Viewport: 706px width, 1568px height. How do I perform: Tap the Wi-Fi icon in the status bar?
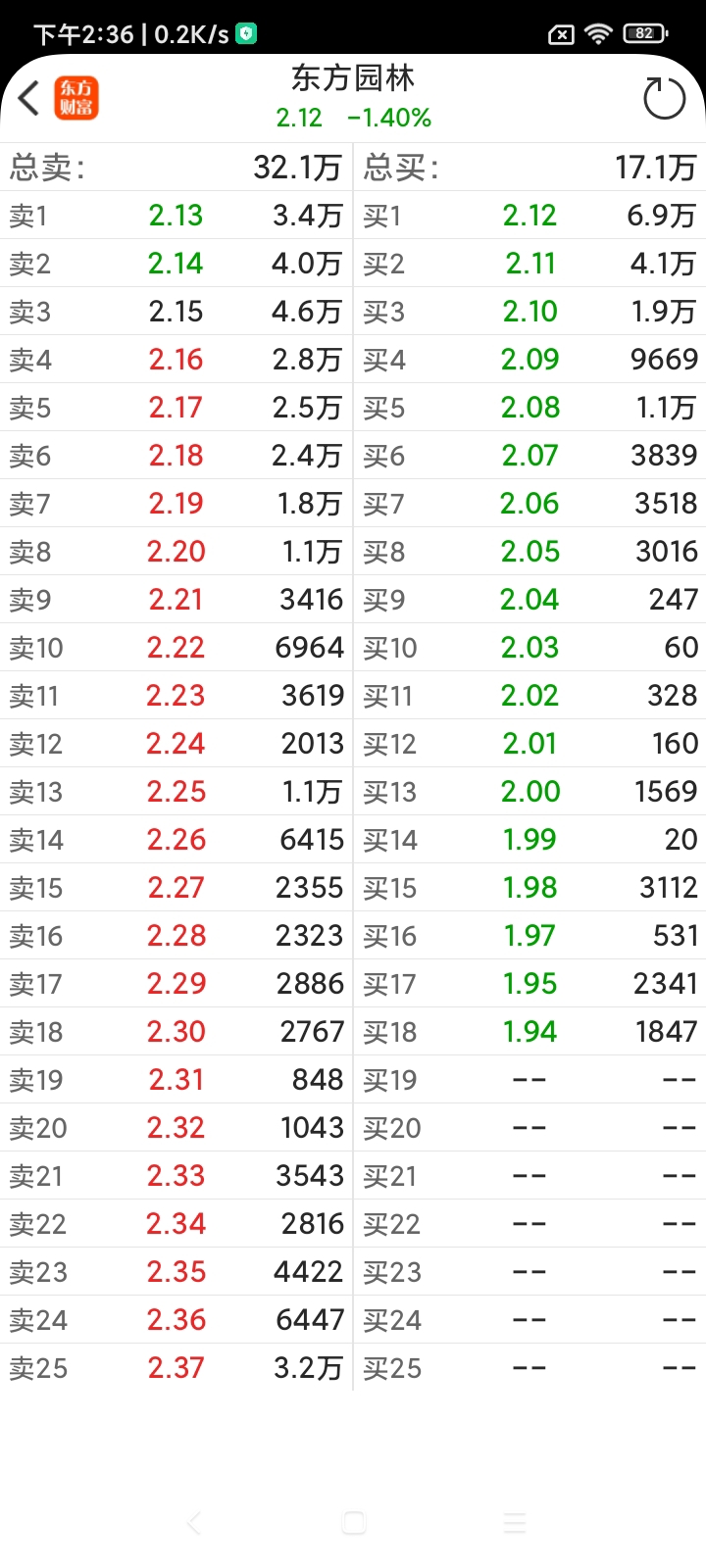point(598,34)
